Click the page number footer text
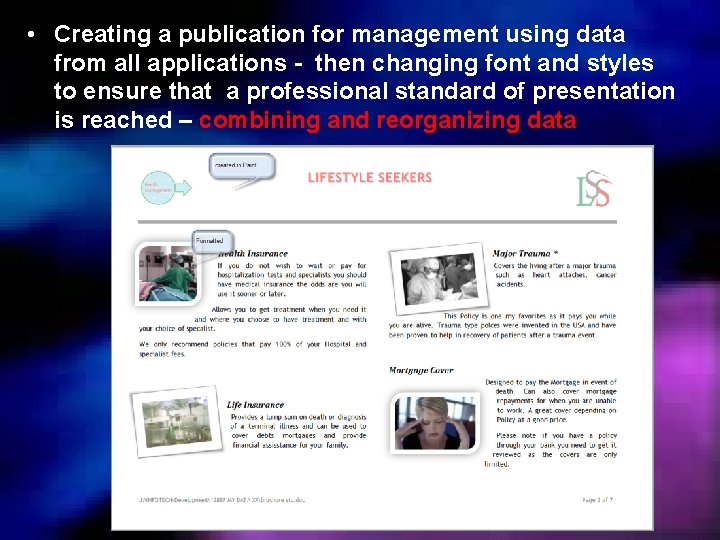Image resolution: width=720 pixels, height=540 pixels. click(x=597, y=500)
